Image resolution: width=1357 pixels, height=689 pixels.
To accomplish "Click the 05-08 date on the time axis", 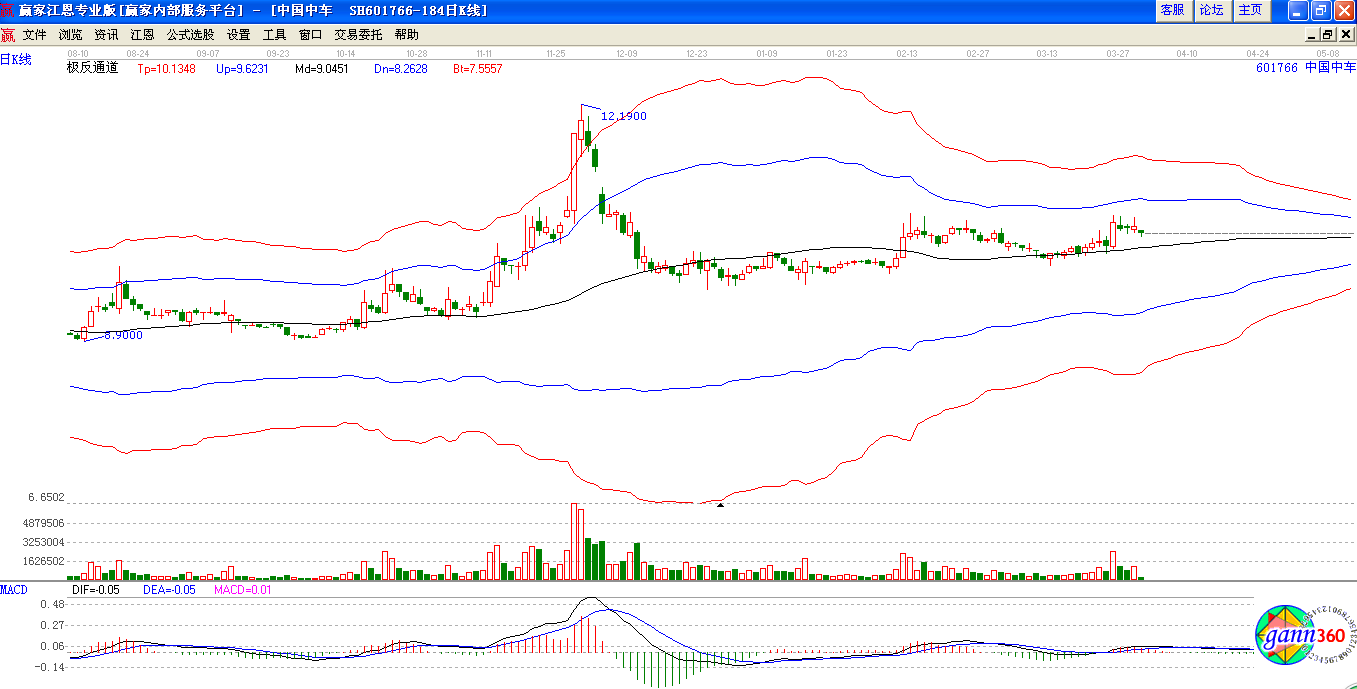I will [x=1327, y=52].
